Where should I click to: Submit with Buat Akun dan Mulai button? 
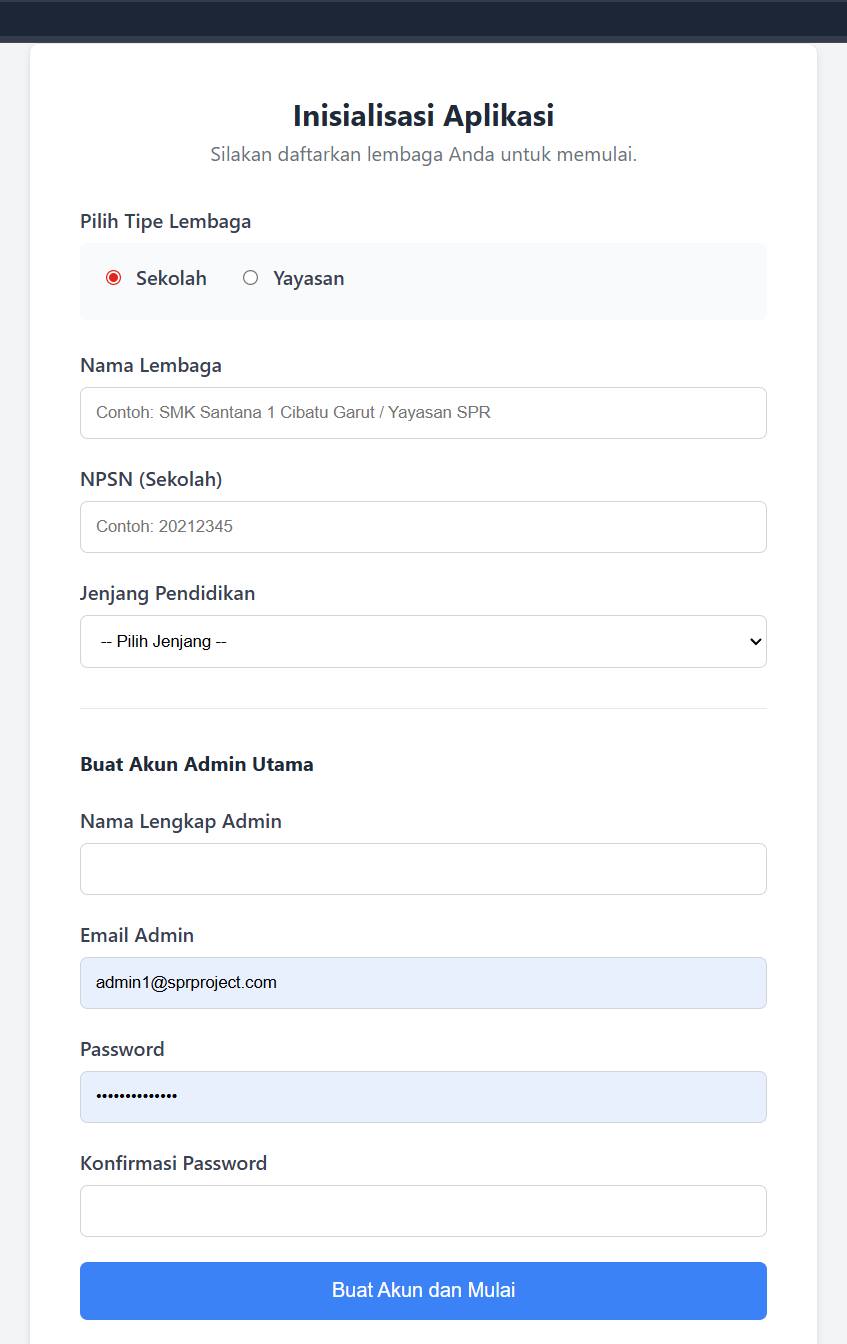423,1290
